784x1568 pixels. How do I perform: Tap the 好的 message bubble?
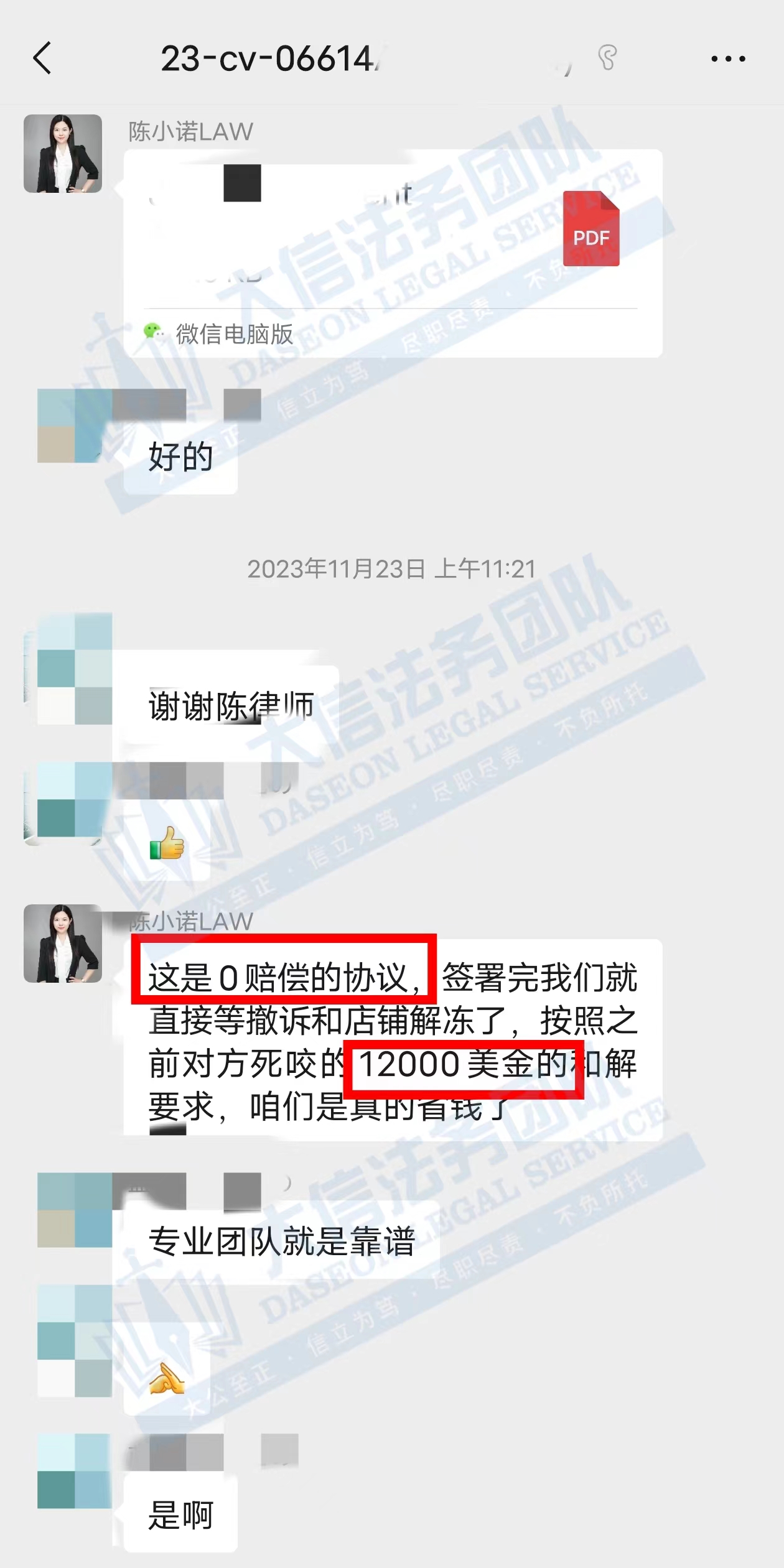pos(180,457)
